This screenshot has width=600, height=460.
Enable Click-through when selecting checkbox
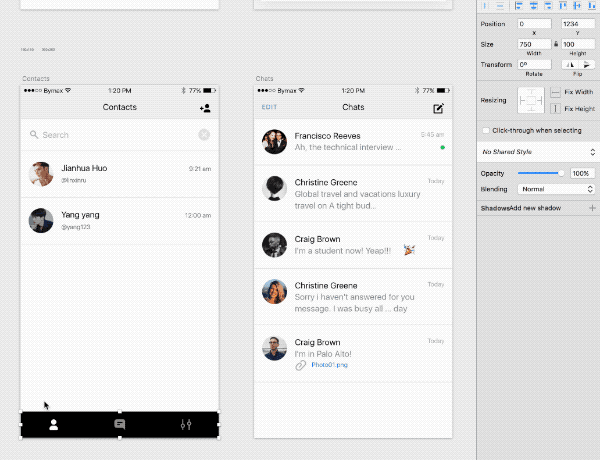pyautogui.click(x=486, y=130)
